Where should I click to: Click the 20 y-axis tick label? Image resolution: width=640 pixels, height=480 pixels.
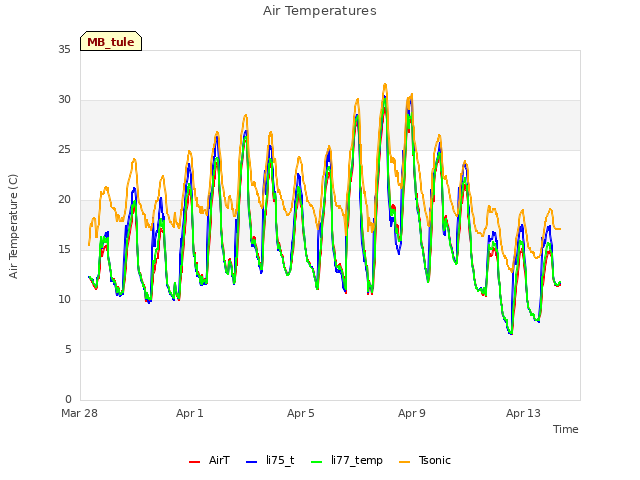click(x=64, y=200)
